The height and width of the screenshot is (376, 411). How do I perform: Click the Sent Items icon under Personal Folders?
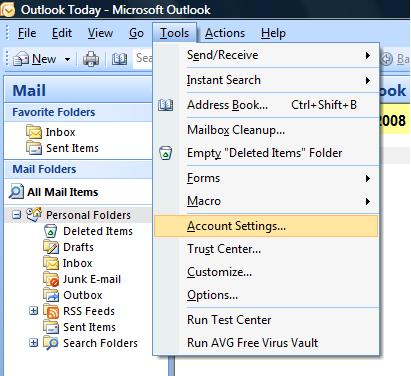[51, 327]
